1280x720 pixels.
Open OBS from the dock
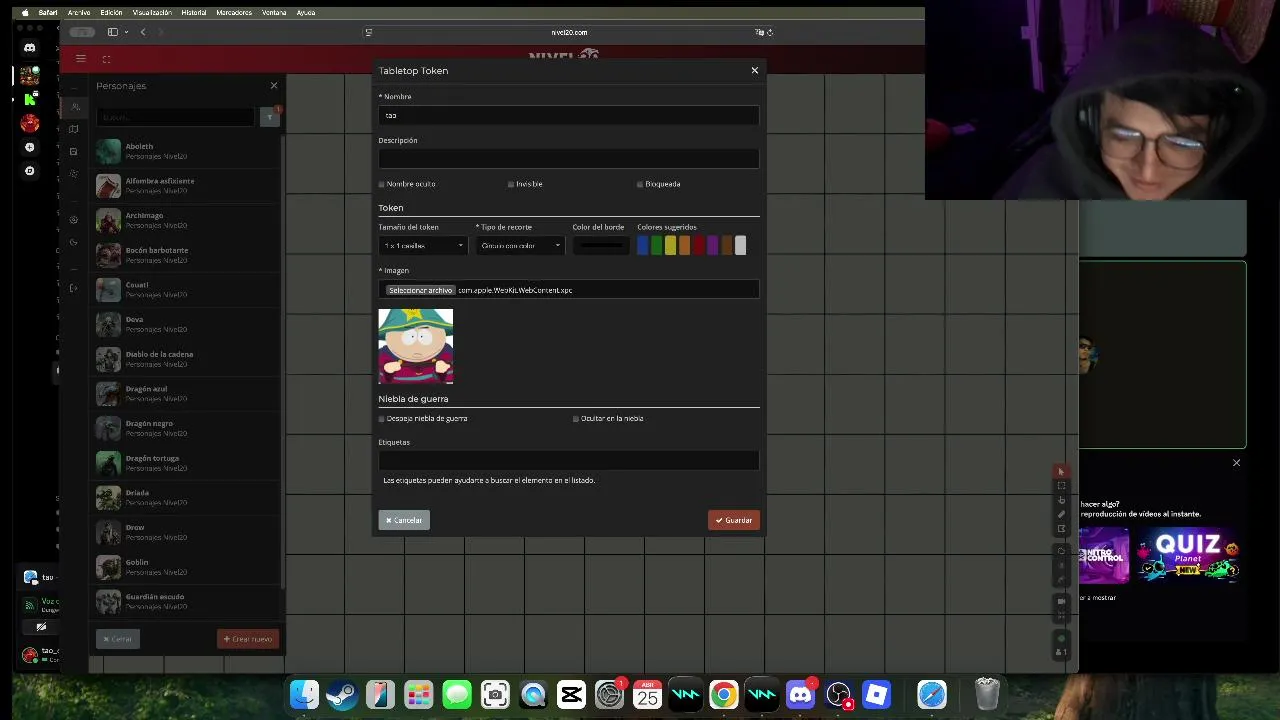[x=838, y=694]
